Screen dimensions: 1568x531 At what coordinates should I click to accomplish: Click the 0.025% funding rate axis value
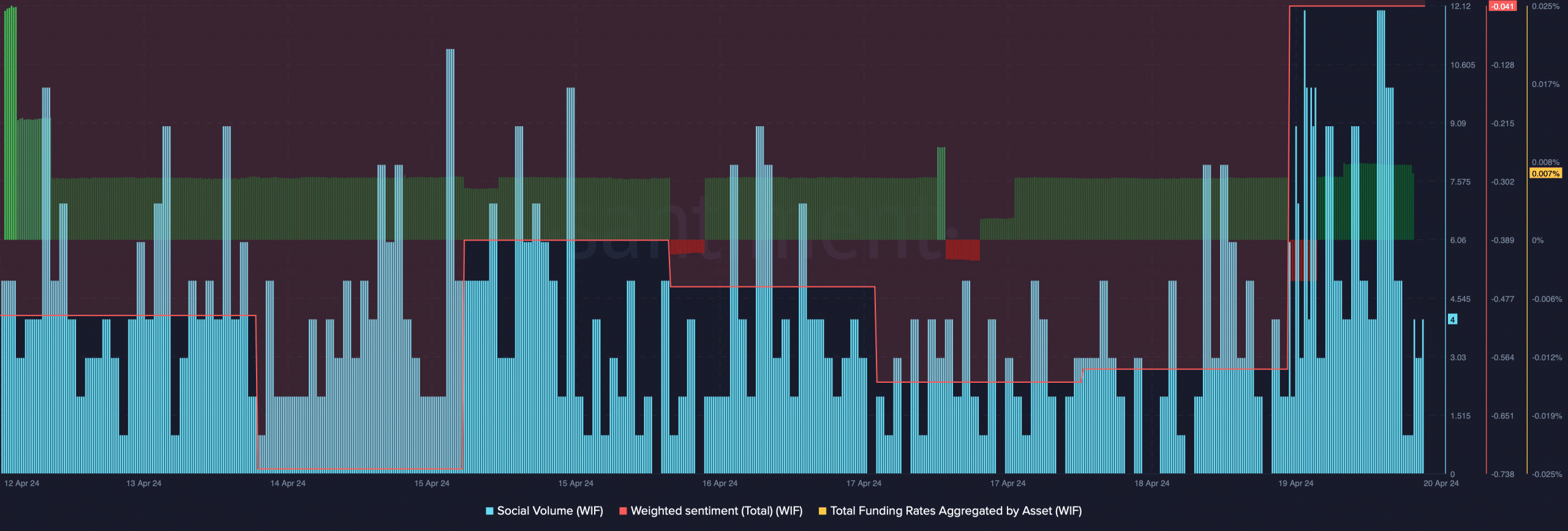1546,6
